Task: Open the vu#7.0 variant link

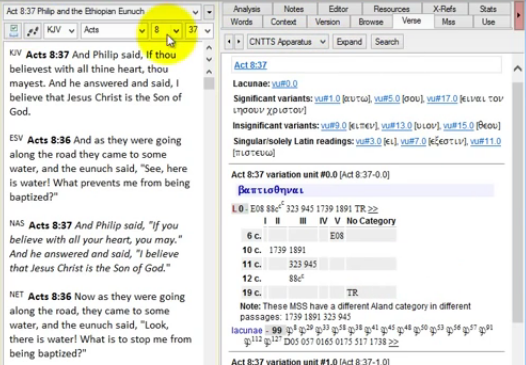Action: point(413,142)
